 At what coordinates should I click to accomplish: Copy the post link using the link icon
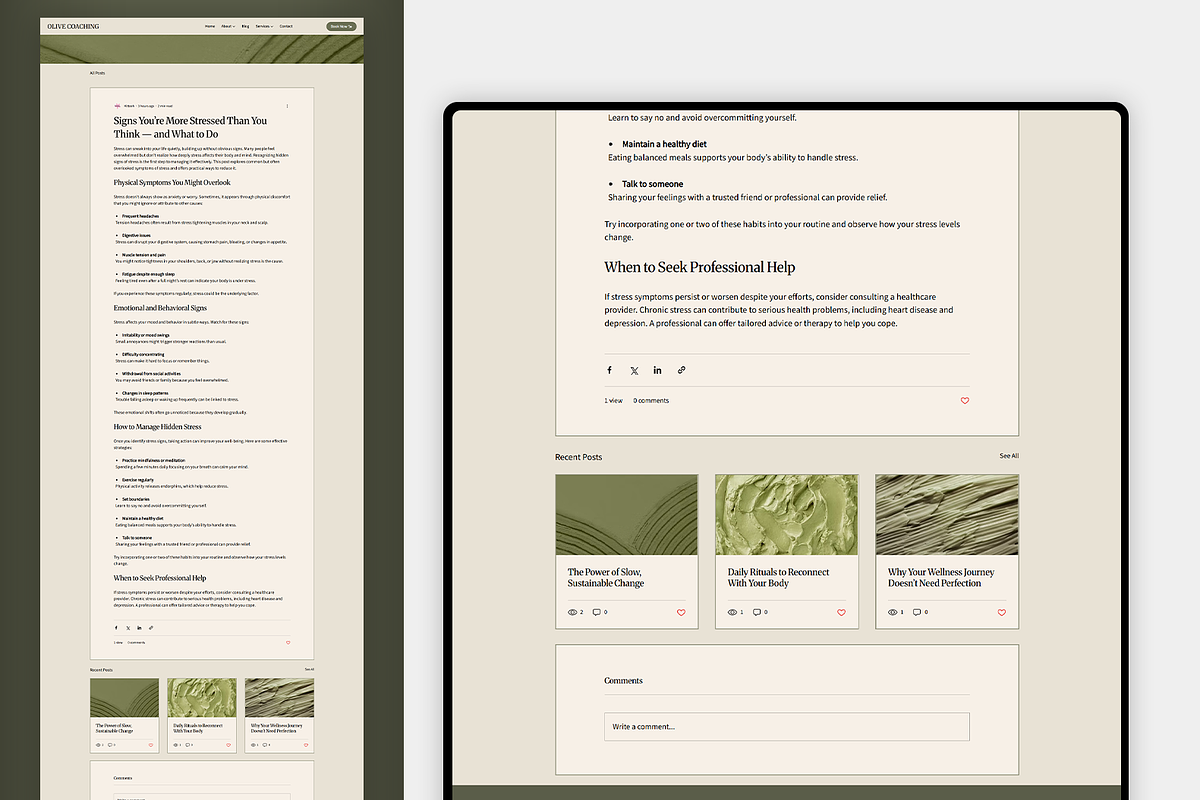[681, 370]
